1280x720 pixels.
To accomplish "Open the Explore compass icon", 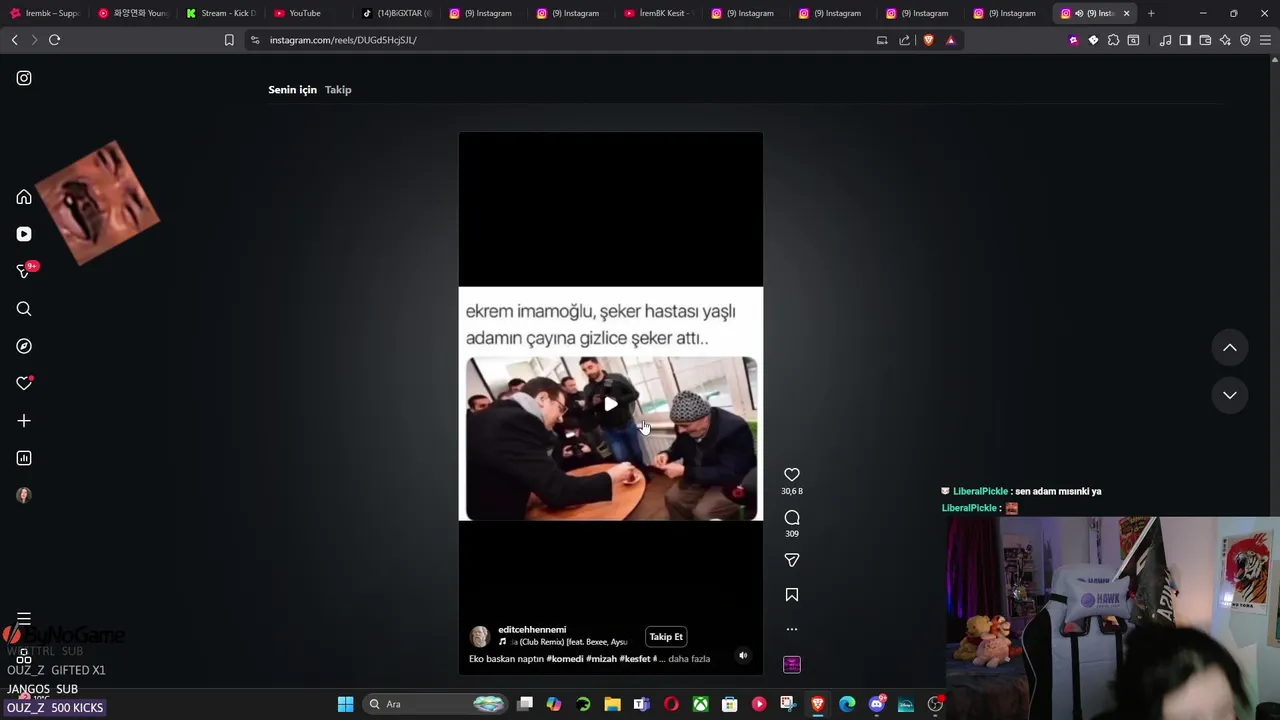I will click(24, 346).
